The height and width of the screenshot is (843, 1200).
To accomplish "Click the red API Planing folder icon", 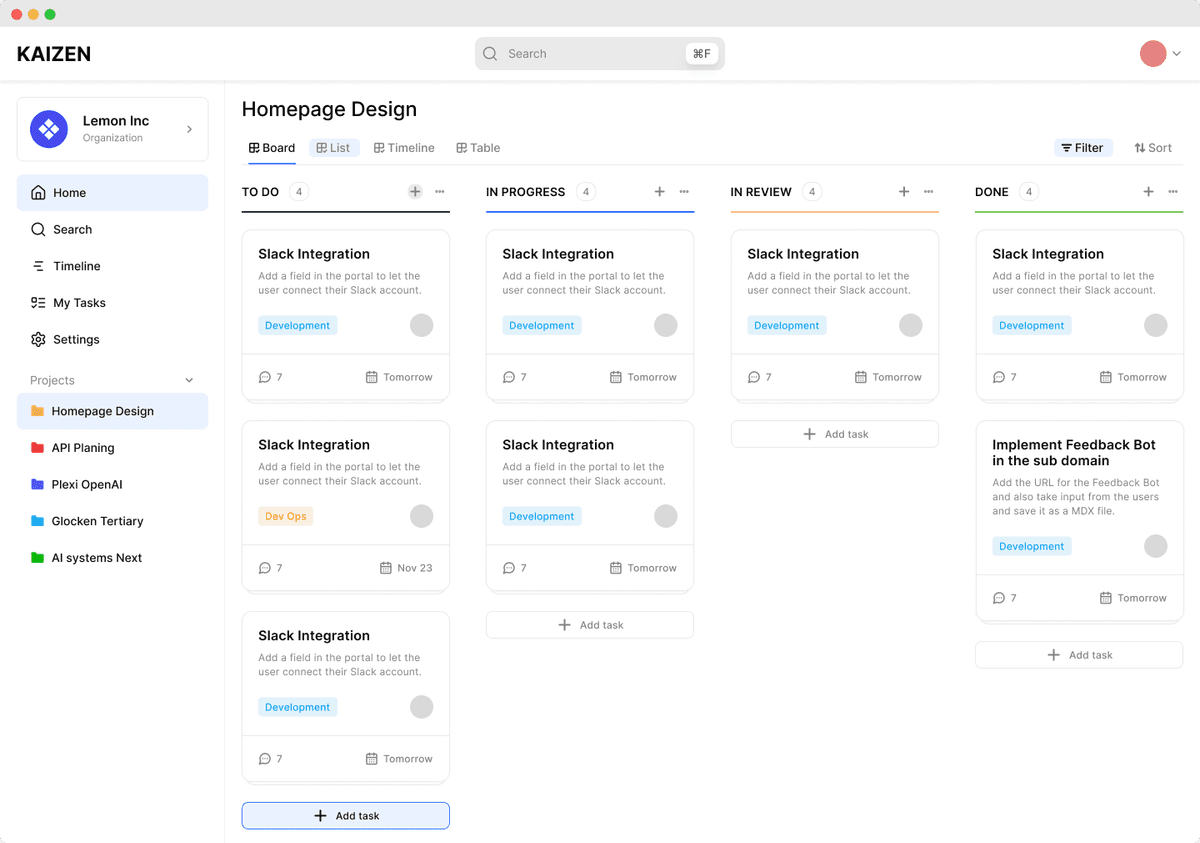I will 37,448.
